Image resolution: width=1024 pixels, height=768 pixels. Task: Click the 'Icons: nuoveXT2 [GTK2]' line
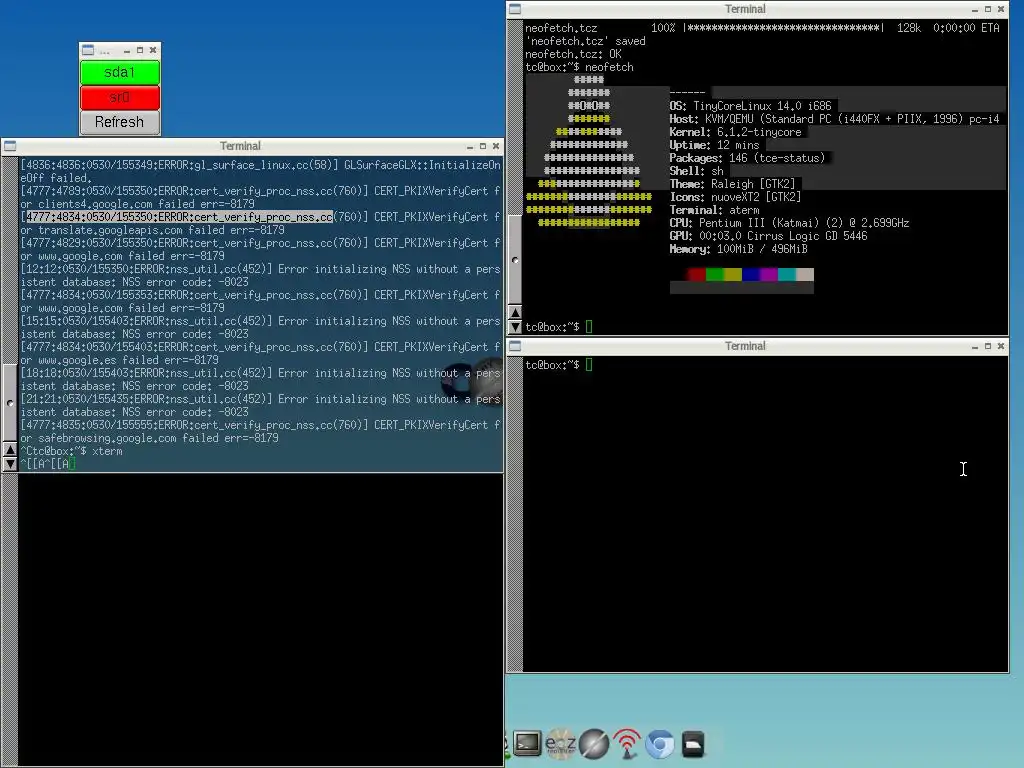click(x=735, y=197)
